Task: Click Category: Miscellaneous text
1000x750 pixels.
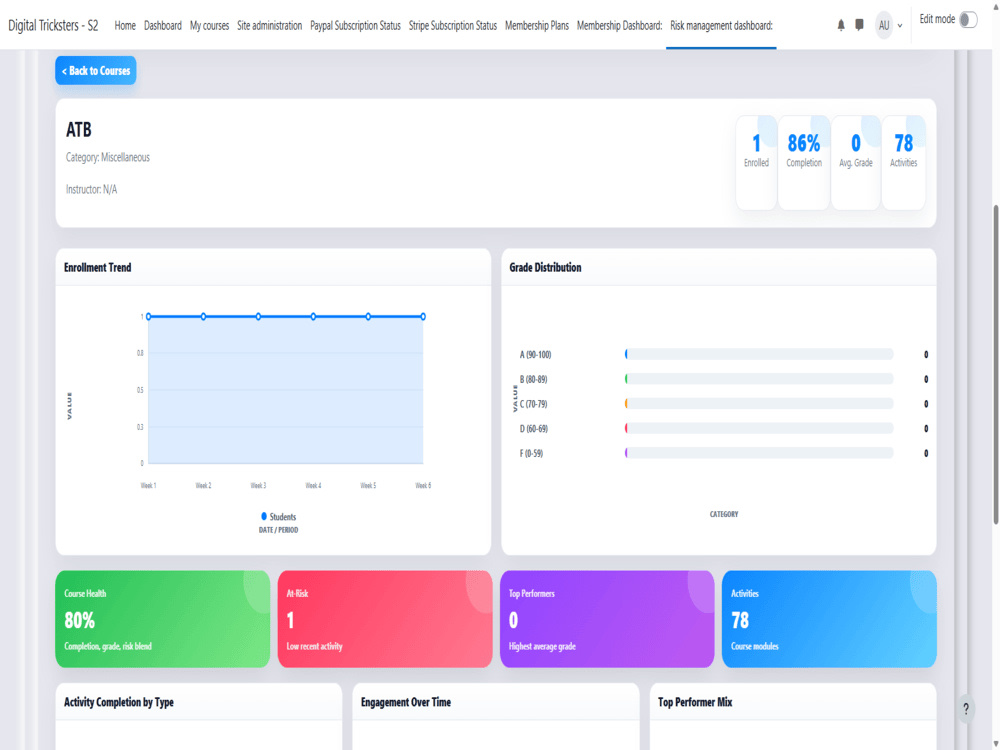Action: tap(108, 158)
